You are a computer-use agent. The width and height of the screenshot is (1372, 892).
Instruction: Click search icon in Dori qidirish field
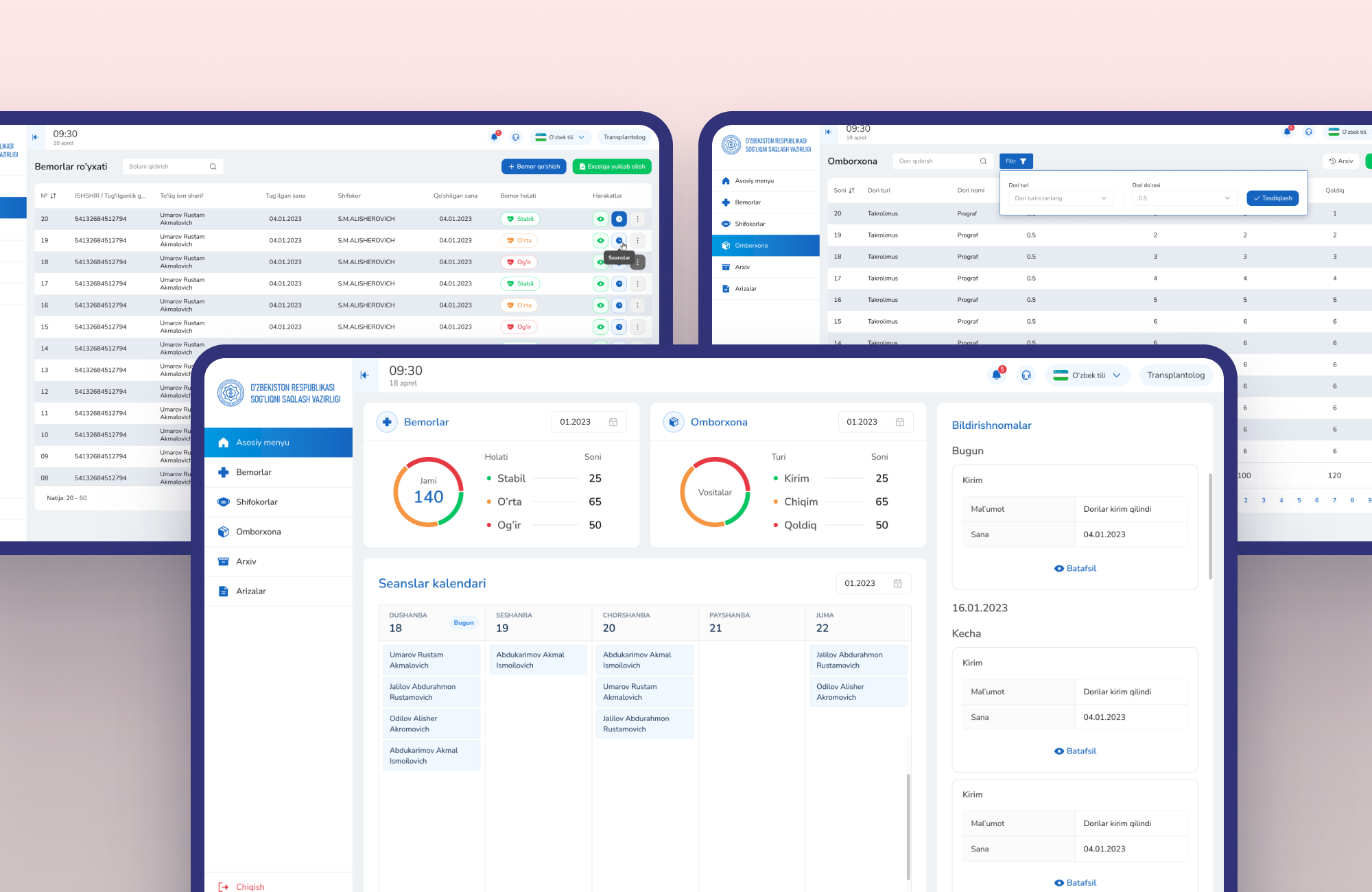[983, 161]
